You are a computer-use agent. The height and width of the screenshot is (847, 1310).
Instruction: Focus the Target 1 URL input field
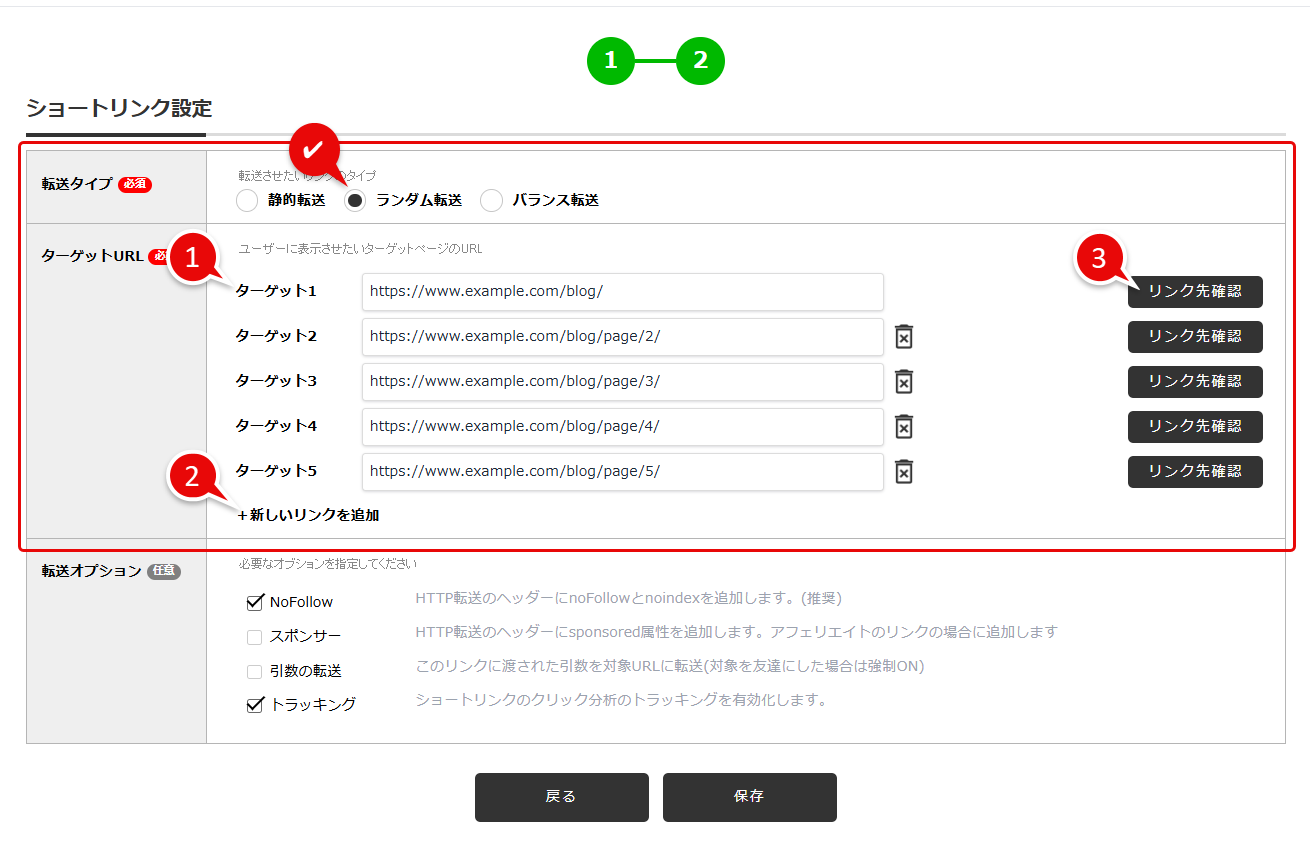coord(622,292)
